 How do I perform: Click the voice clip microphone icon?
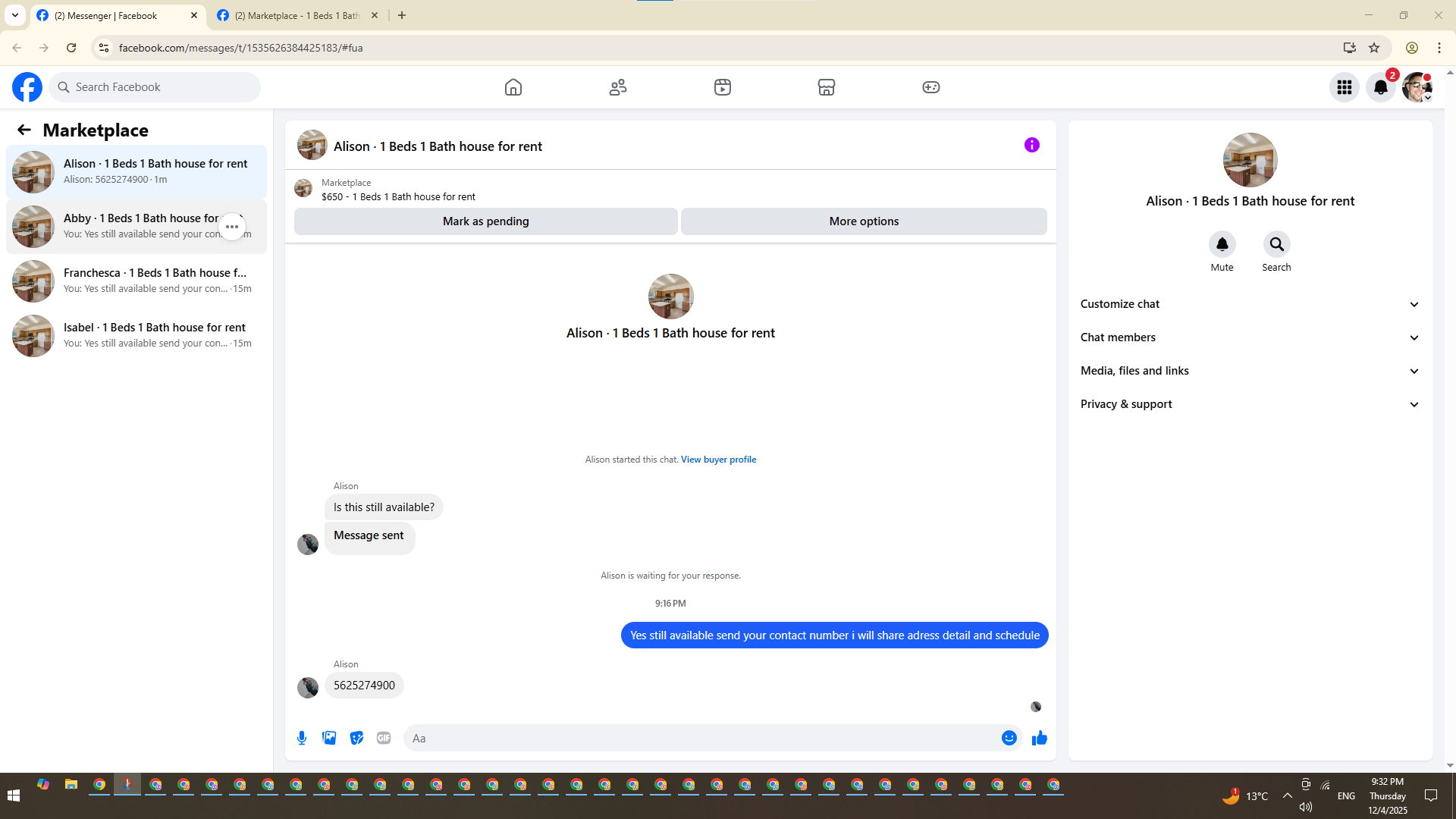[302, 738]
